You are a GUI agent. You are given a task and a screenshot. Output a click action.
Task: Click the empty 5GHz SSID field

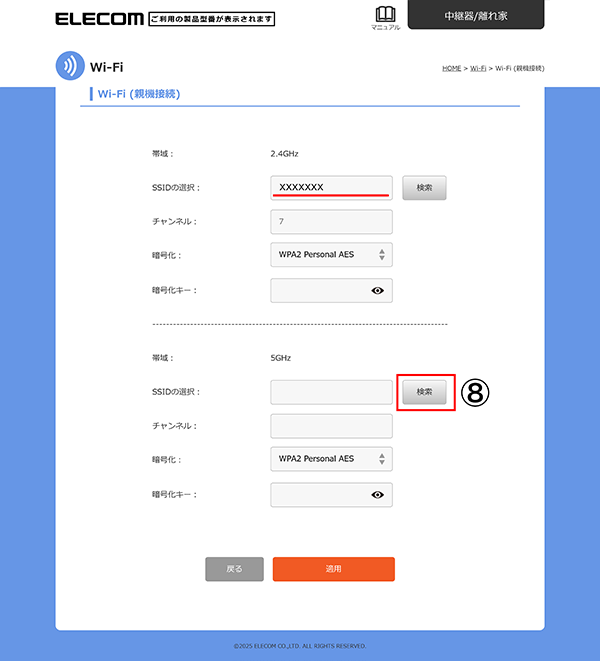coord(330,392)
